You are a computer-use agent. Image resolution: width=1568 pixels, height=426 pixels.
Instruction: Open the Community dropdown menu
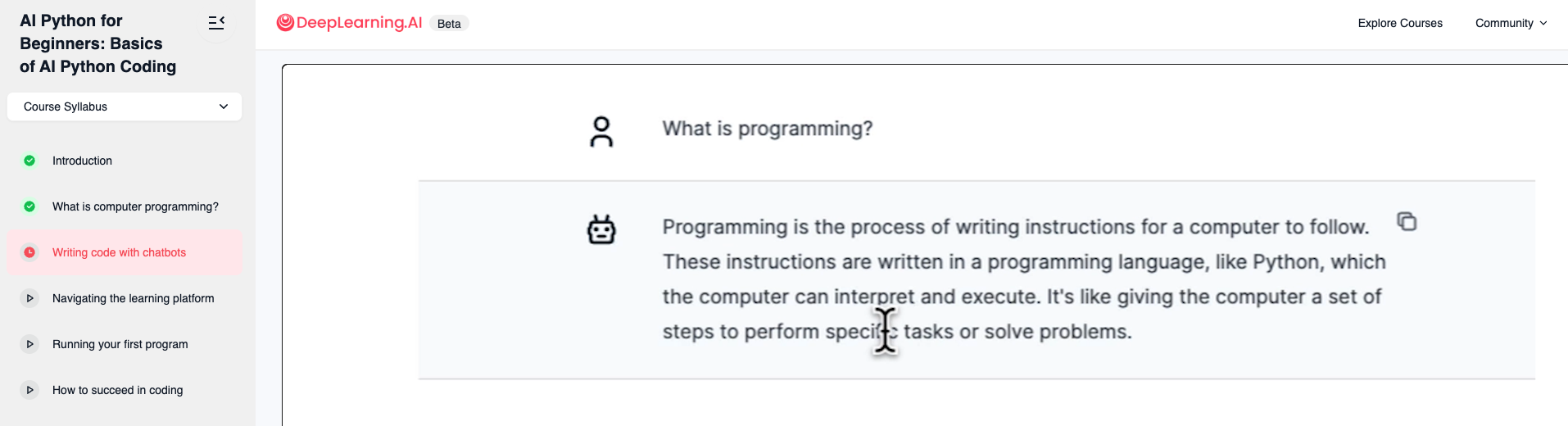(1511, 23)
